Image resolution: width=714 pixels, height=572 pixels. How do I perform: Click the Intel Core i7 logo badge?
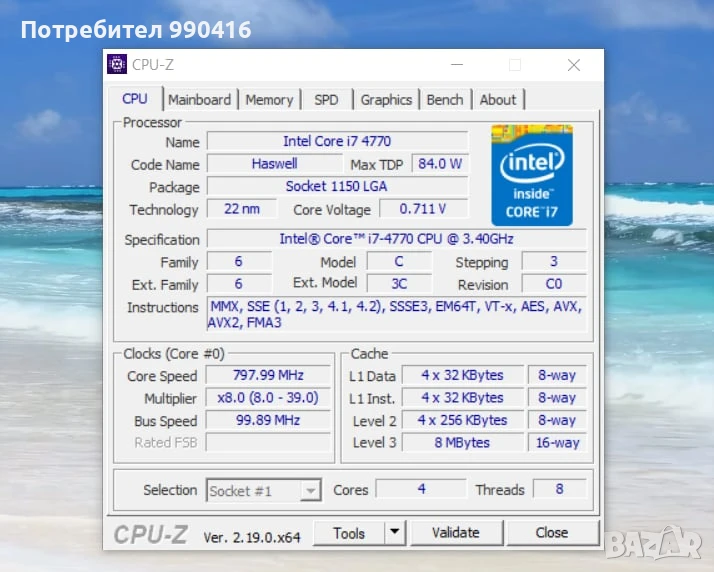click(532, 175)
